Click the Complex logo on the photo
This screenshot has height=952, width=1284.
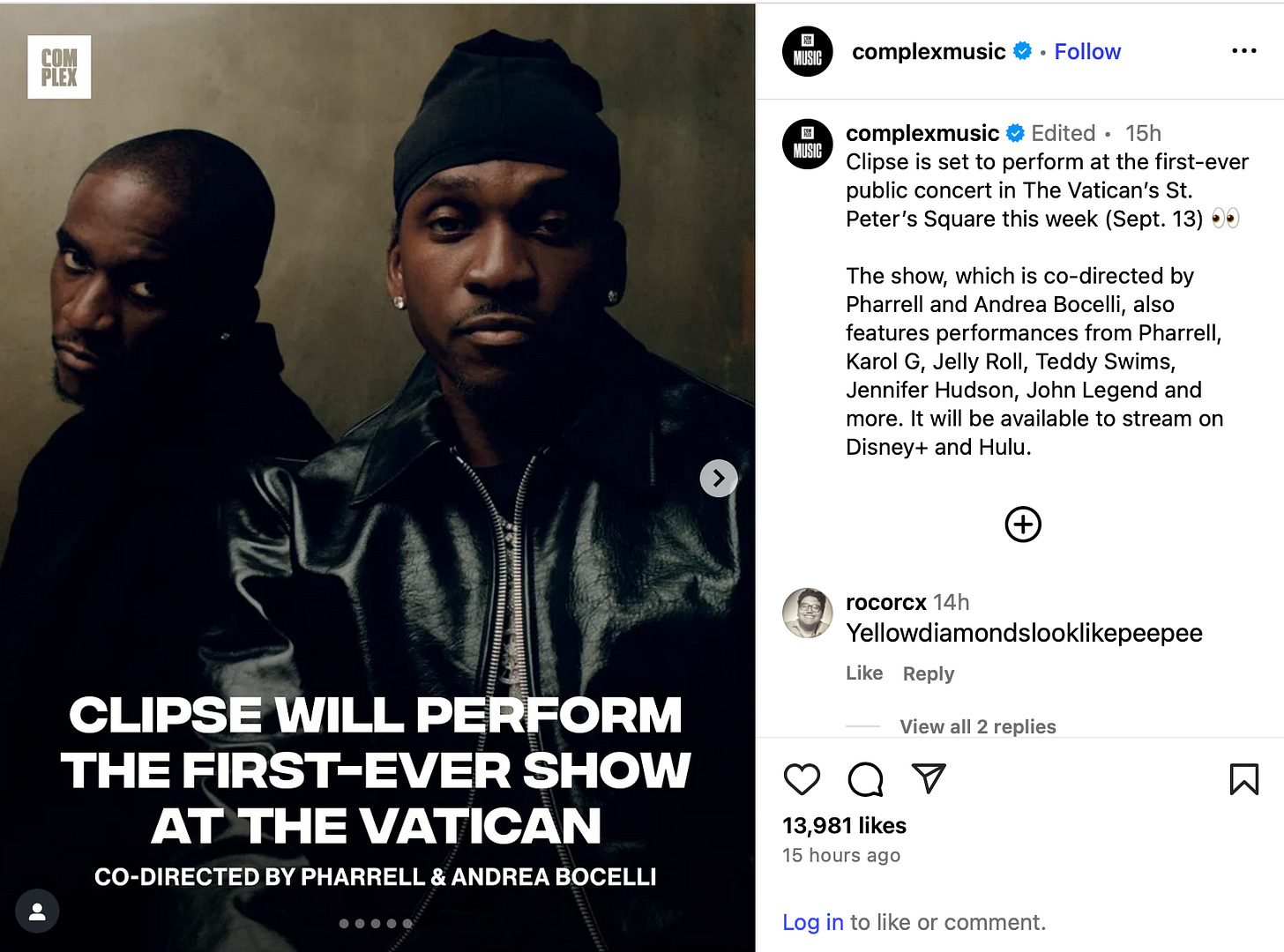click(59, 67)
